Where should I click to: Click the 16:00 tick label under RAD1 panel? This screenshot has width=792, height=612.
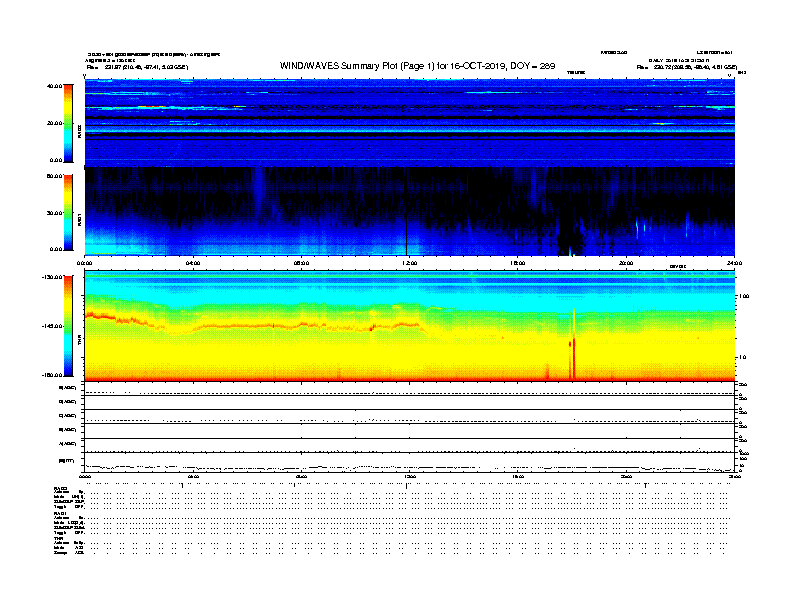point(518,263)
